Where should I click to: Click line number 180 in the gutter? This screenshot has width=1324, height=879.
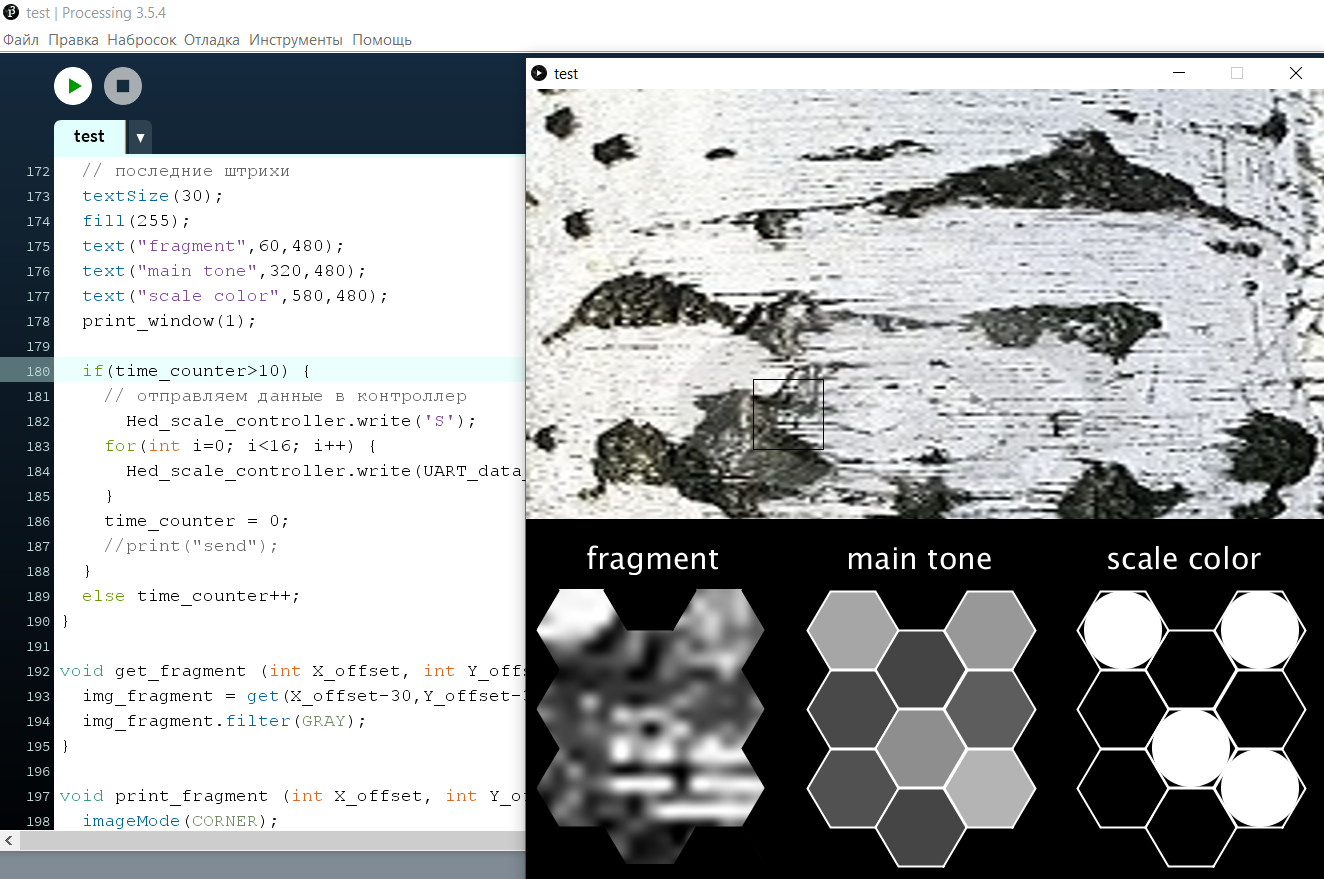(38, 371)
